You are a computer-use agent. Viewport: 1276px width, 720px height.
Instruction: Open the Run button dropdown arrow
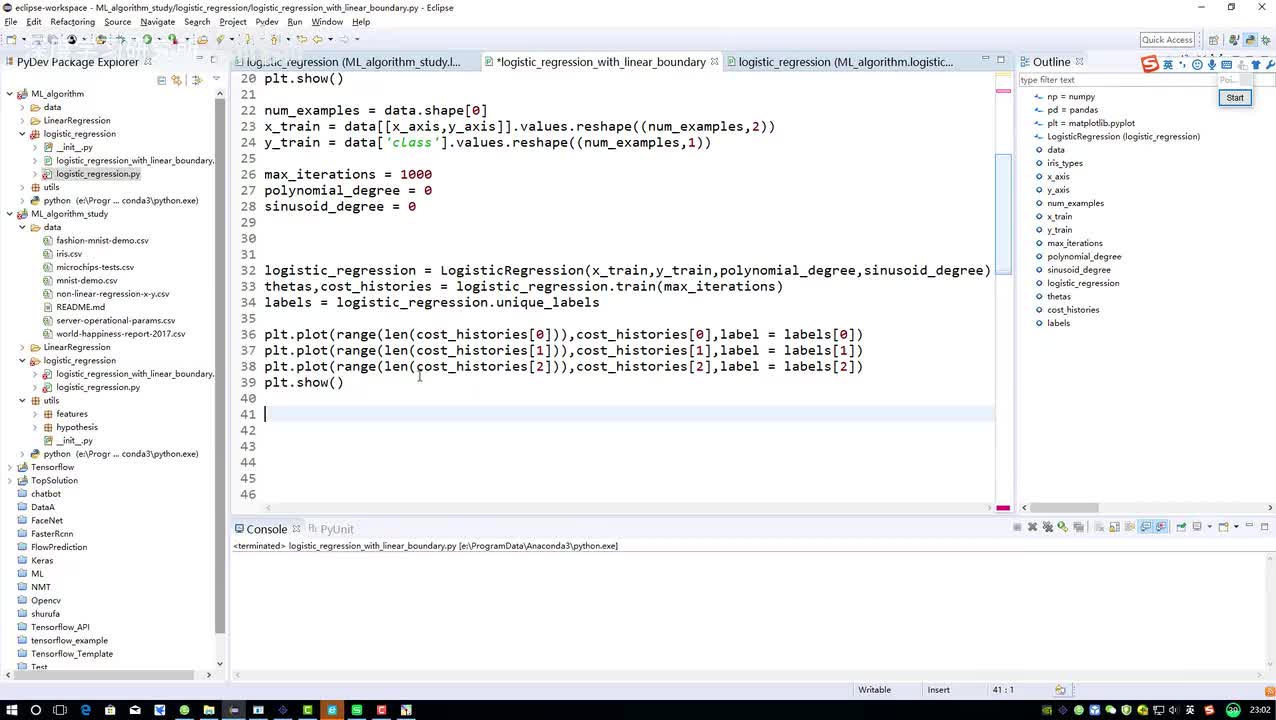click(159, 39)
